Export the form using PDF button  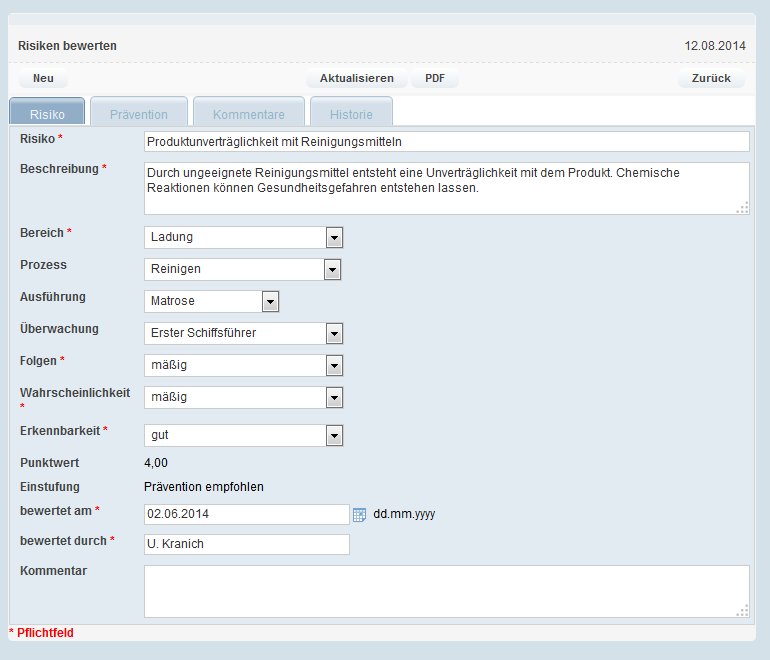click(435, 78)
